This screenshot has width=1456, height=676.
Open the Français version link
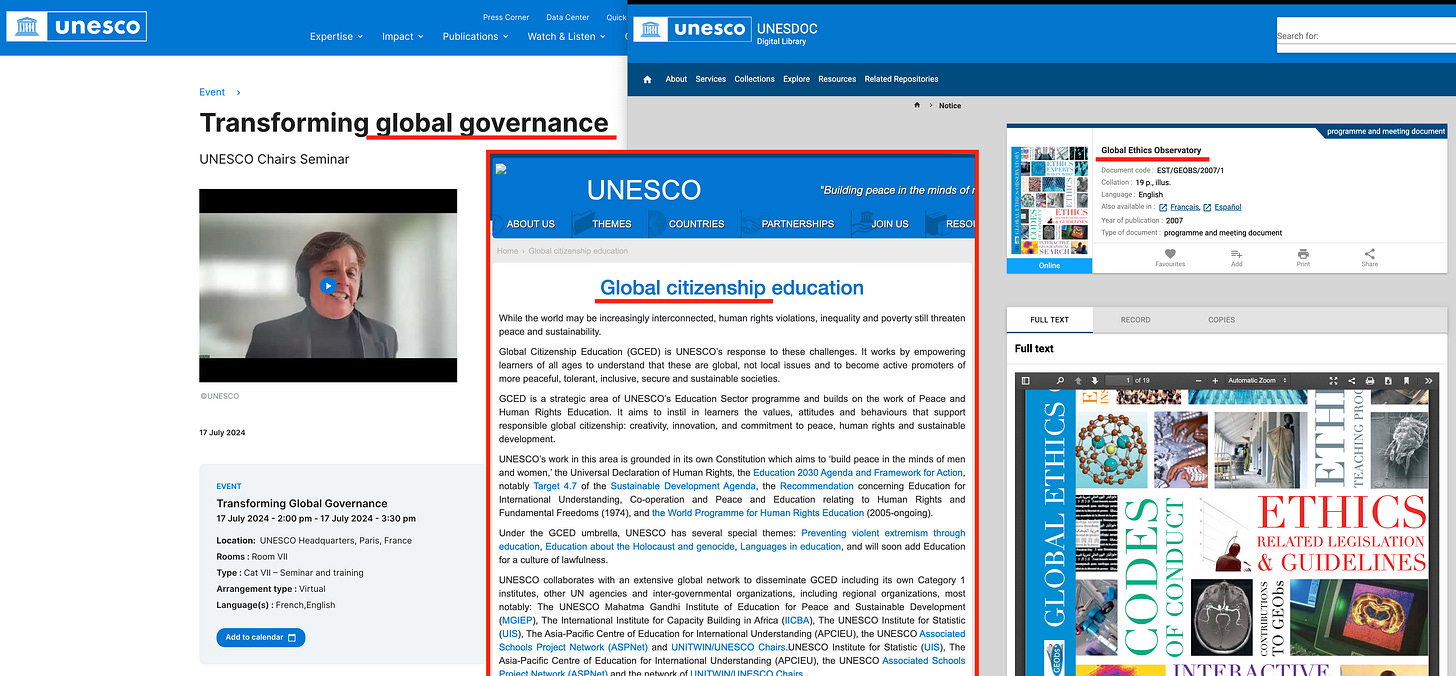click(1185, 207)
